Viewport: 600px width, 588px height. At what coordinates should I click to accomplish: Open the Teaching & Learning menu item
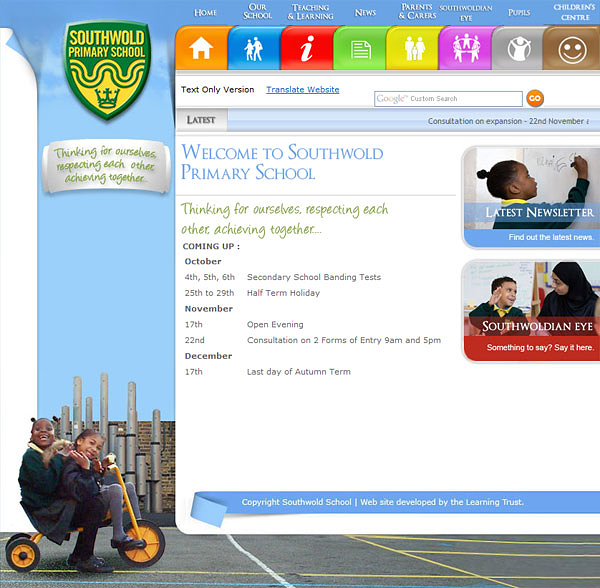[310, 12]
